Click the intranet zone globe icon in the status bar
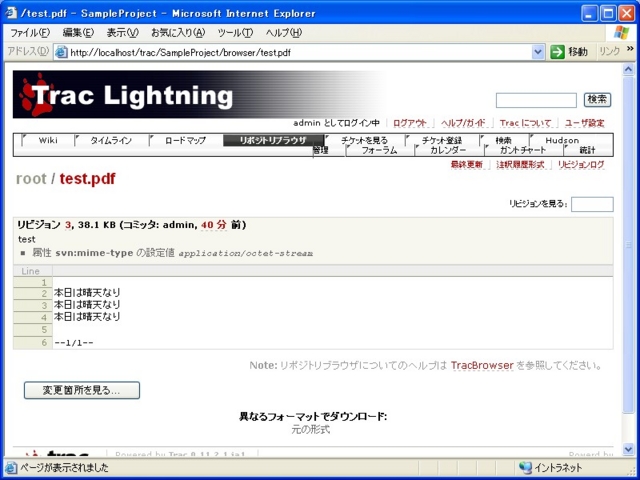 coord(525,467)
